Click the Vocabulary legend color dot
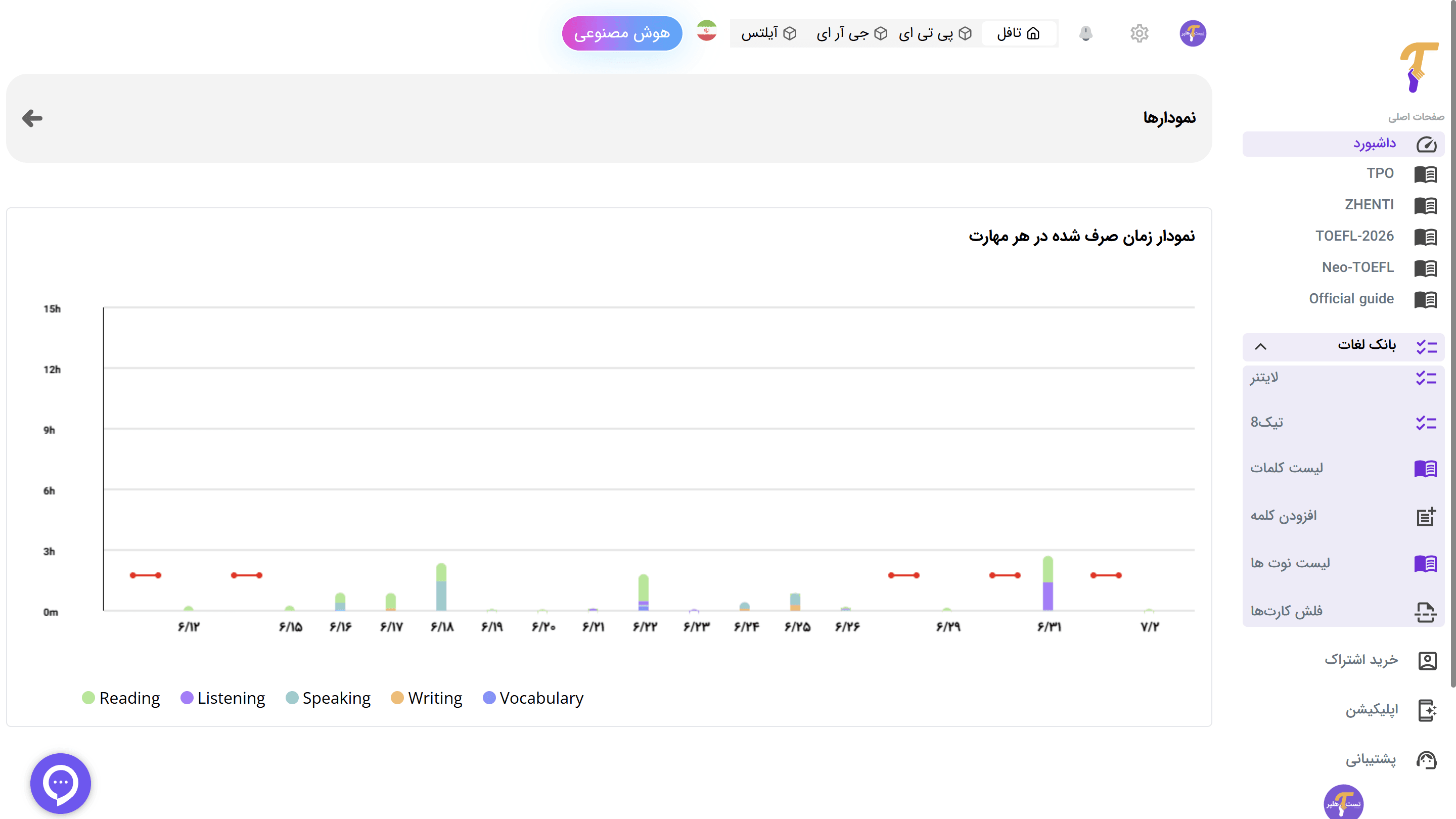The image size is (1456, 819). click(x=489, y=698)
